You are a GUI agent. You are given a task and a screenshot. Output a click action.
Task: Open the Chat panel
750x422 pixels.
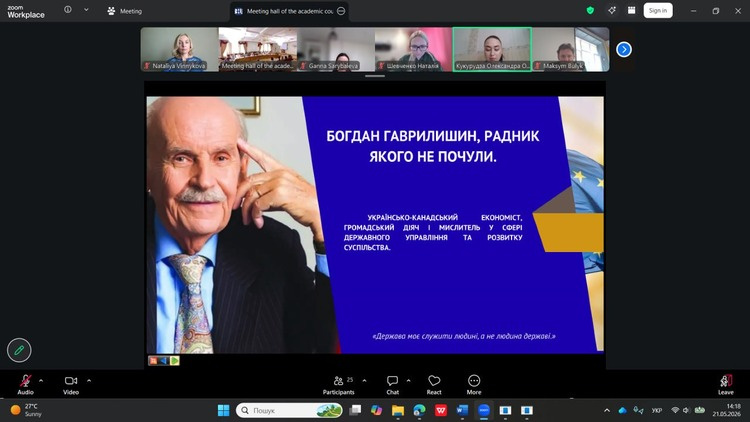point(392,384)
